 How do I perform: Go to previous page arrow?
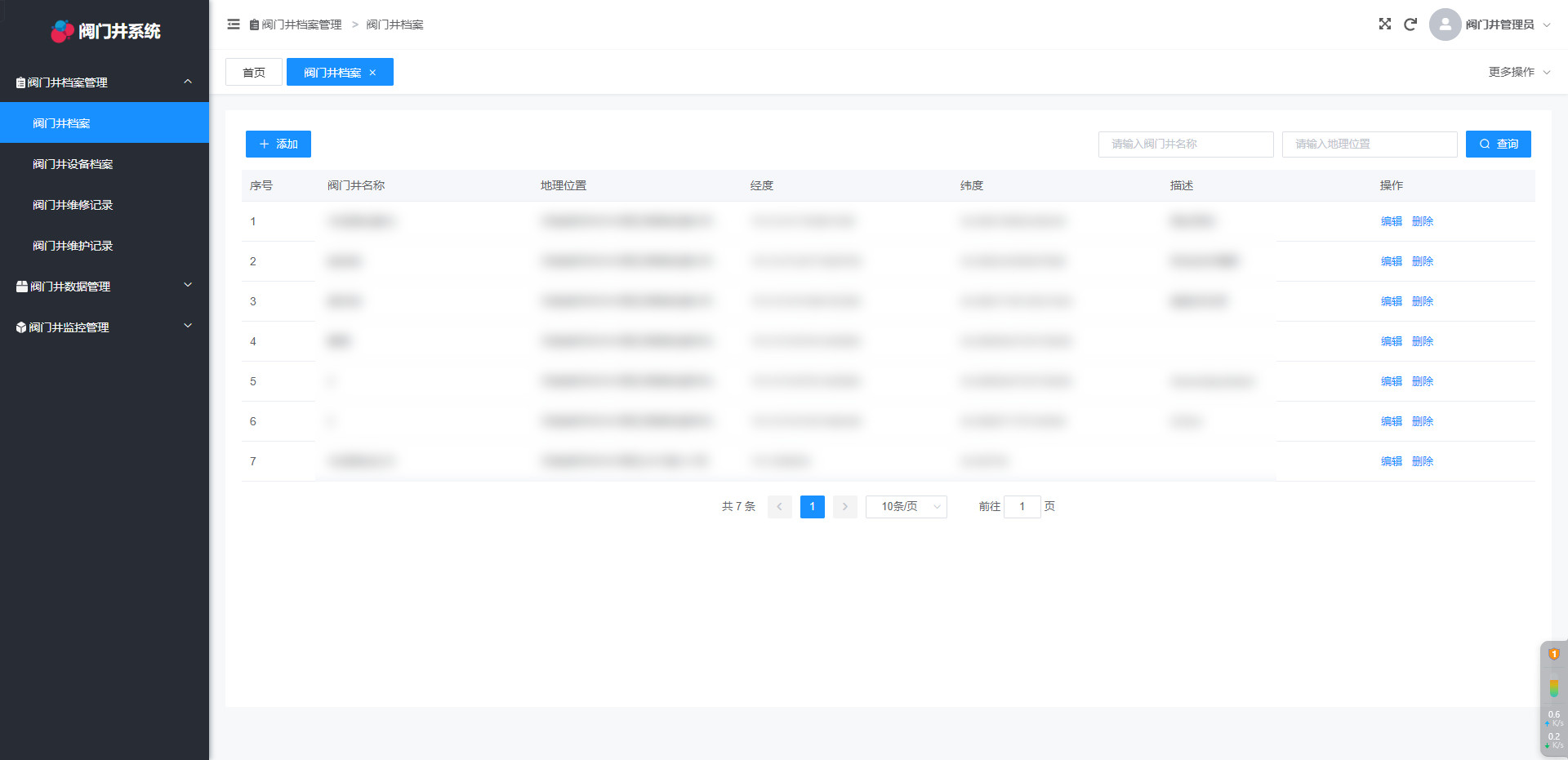click(779, 507)
